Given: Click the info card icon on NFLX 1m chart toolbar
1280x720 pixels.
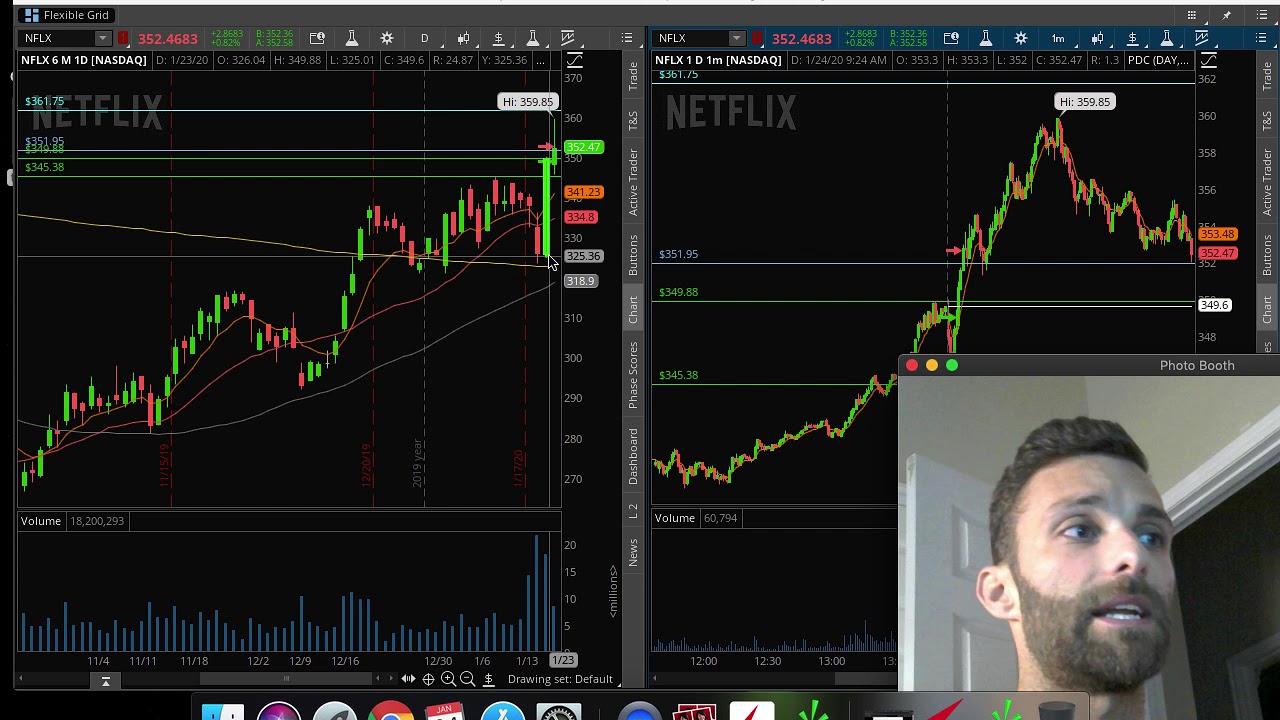Looking at the screenshot, I should (951, 38).
